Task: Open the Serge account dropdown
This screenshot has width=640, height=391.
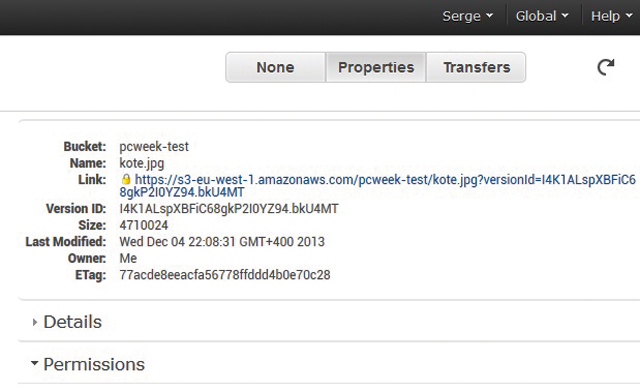Action: [467, 16]
